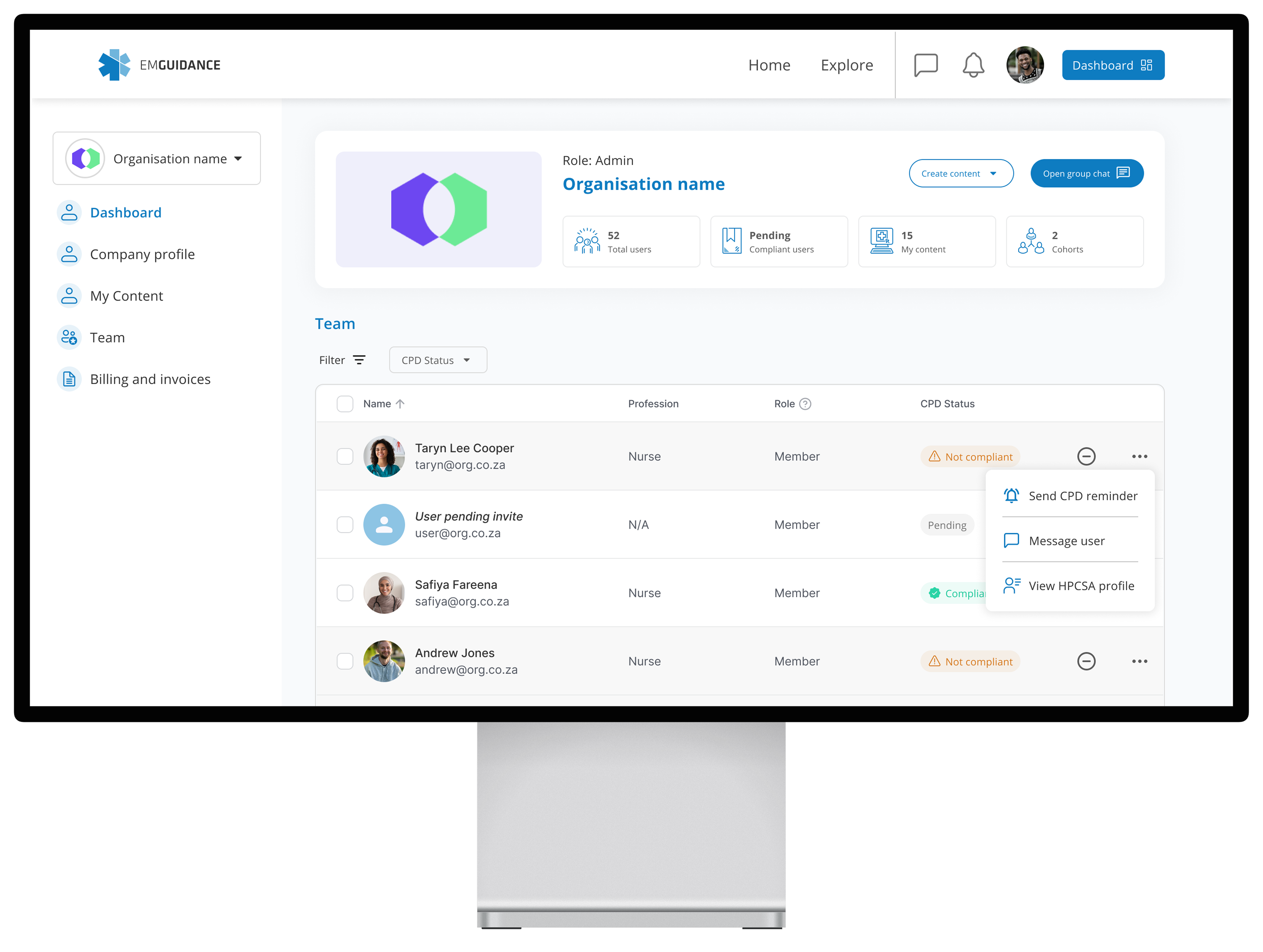Sort by Name using the ascending arrow
The image size is (1263, 952).
[x=400, y=403]
